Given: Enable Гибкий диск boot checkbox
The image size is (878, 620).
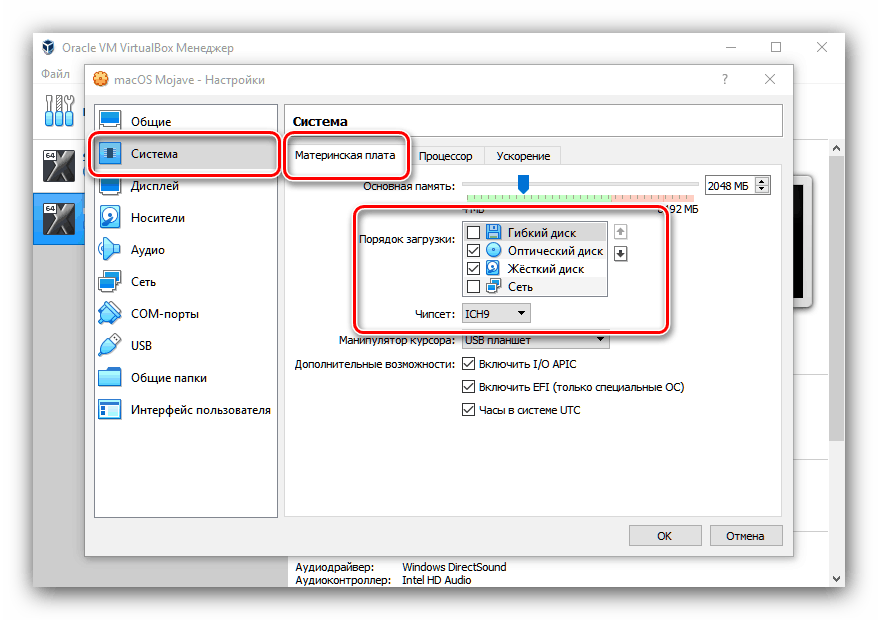Looking at the screenshot, I should coord(473,232).
